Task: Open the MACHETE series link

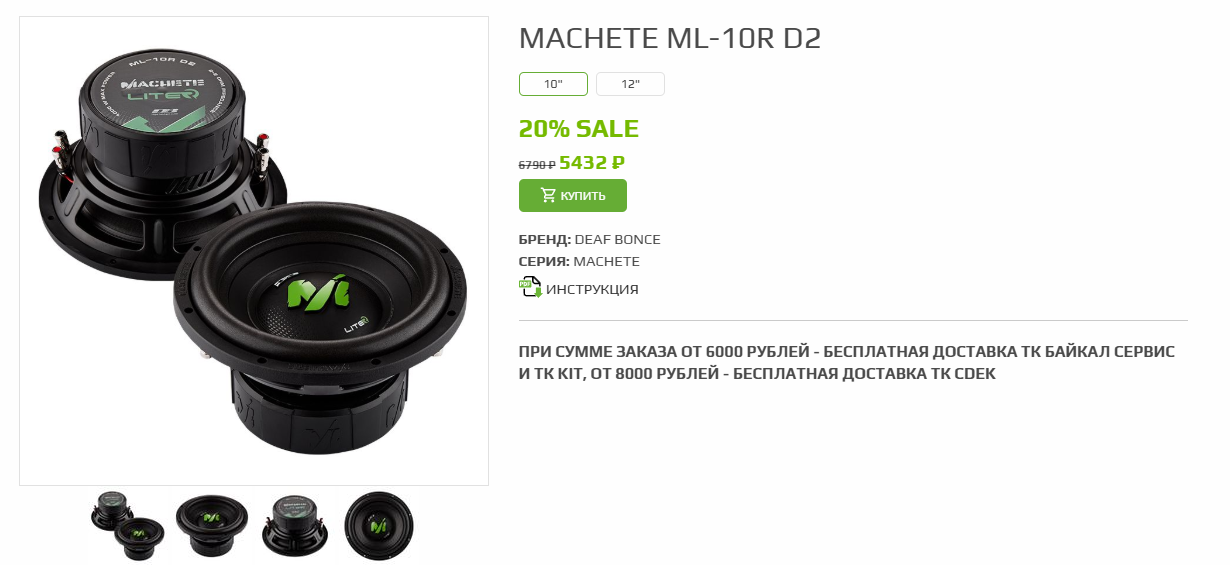Action: 607,262
